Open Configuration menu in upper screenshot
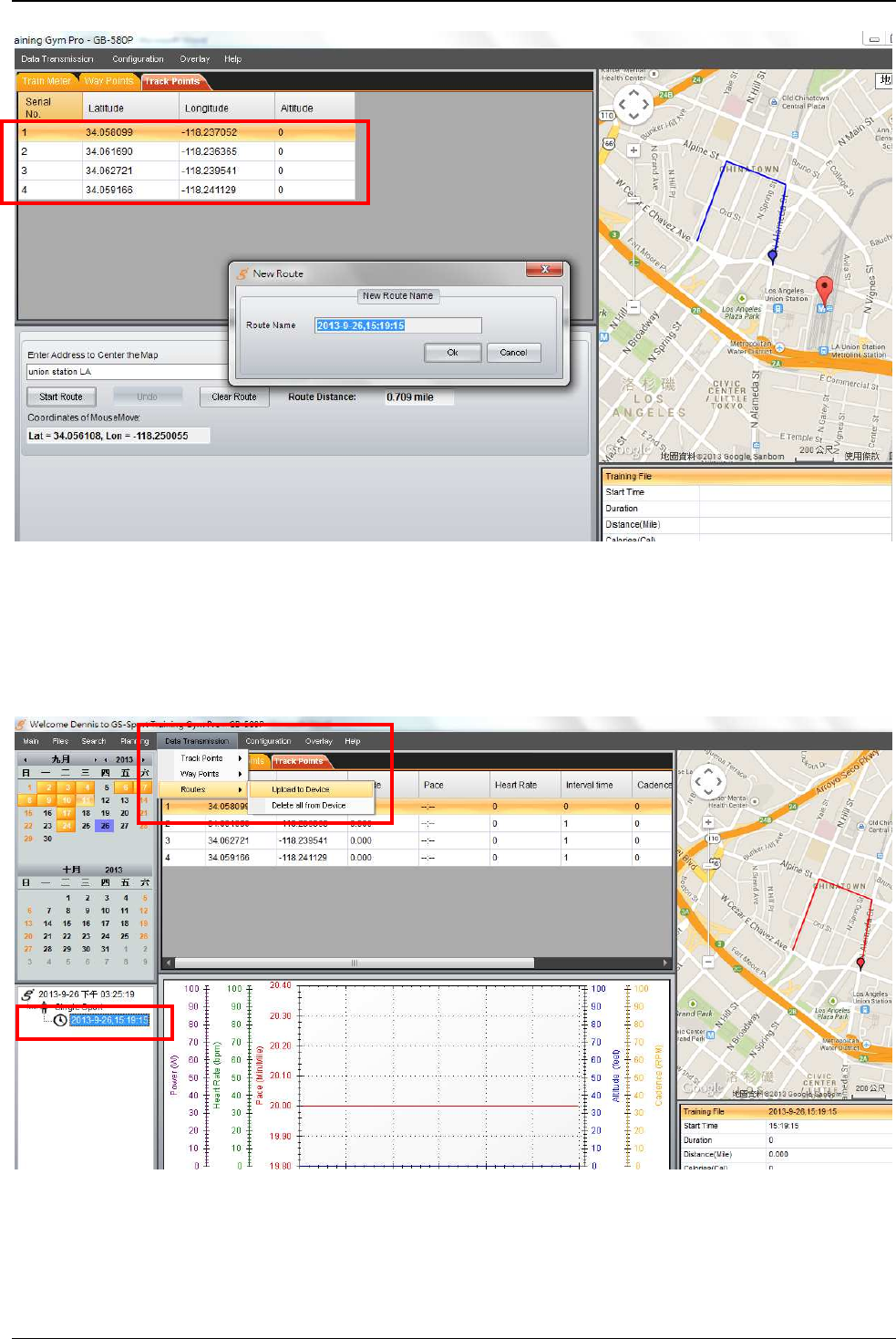 tap(139, 59)
